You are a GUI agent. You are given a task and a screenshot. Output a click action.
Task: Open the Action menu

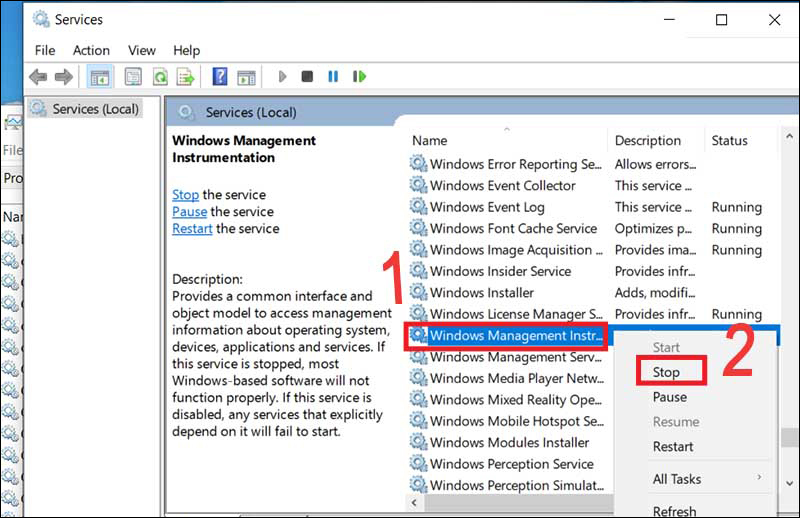pos(91,50)
